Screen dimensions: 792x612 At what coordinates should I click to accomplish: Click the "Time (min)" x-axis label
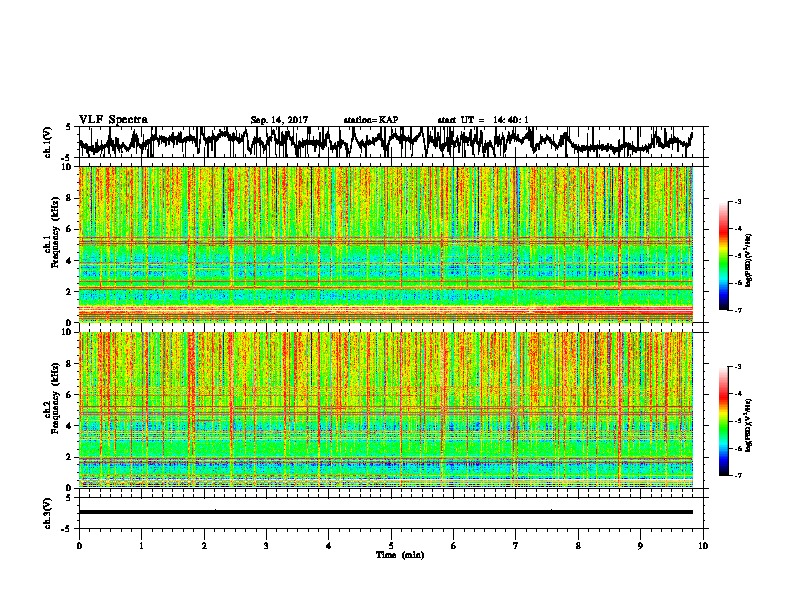coord(400,555)
